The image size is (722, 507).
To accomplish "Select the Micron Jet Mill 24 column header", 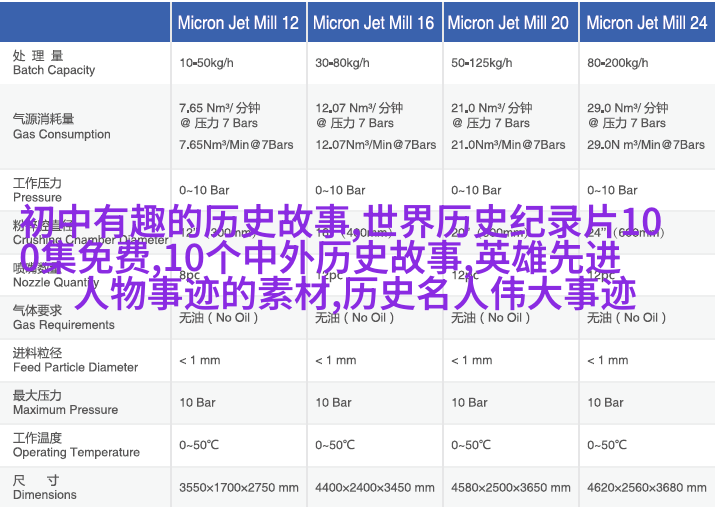I will coord(647,23).
